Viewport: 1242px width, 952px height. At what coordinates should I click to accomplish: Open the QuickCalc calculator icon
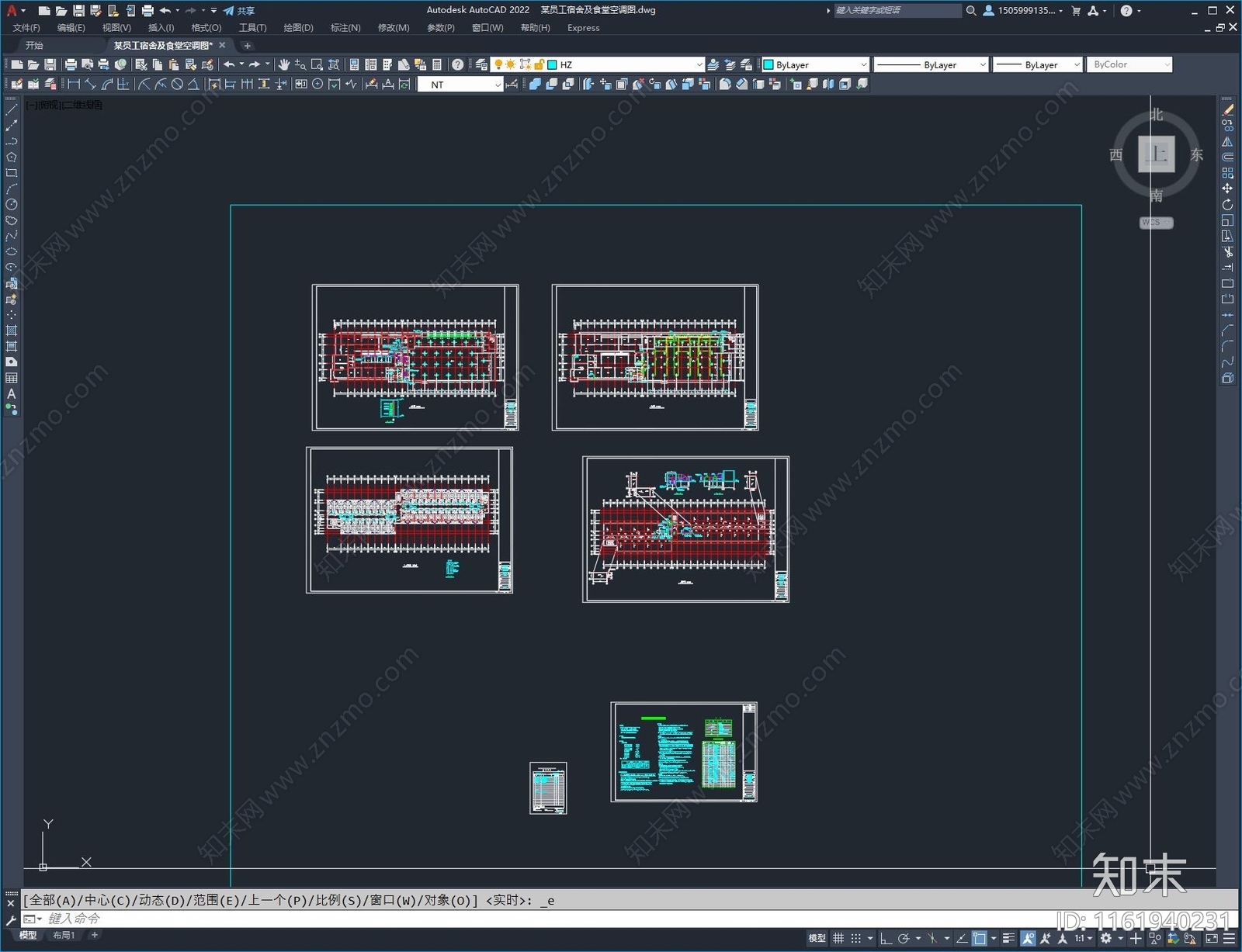[437, 64]
